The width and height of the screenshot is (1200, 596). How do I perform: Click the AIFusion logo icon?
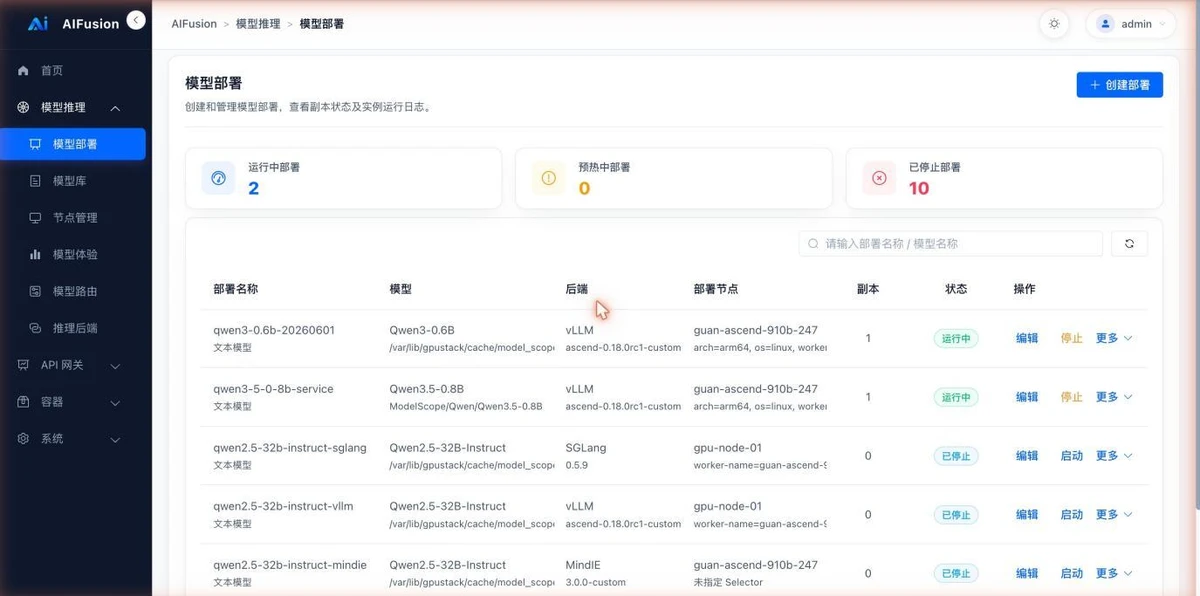[x=38, y=24]
